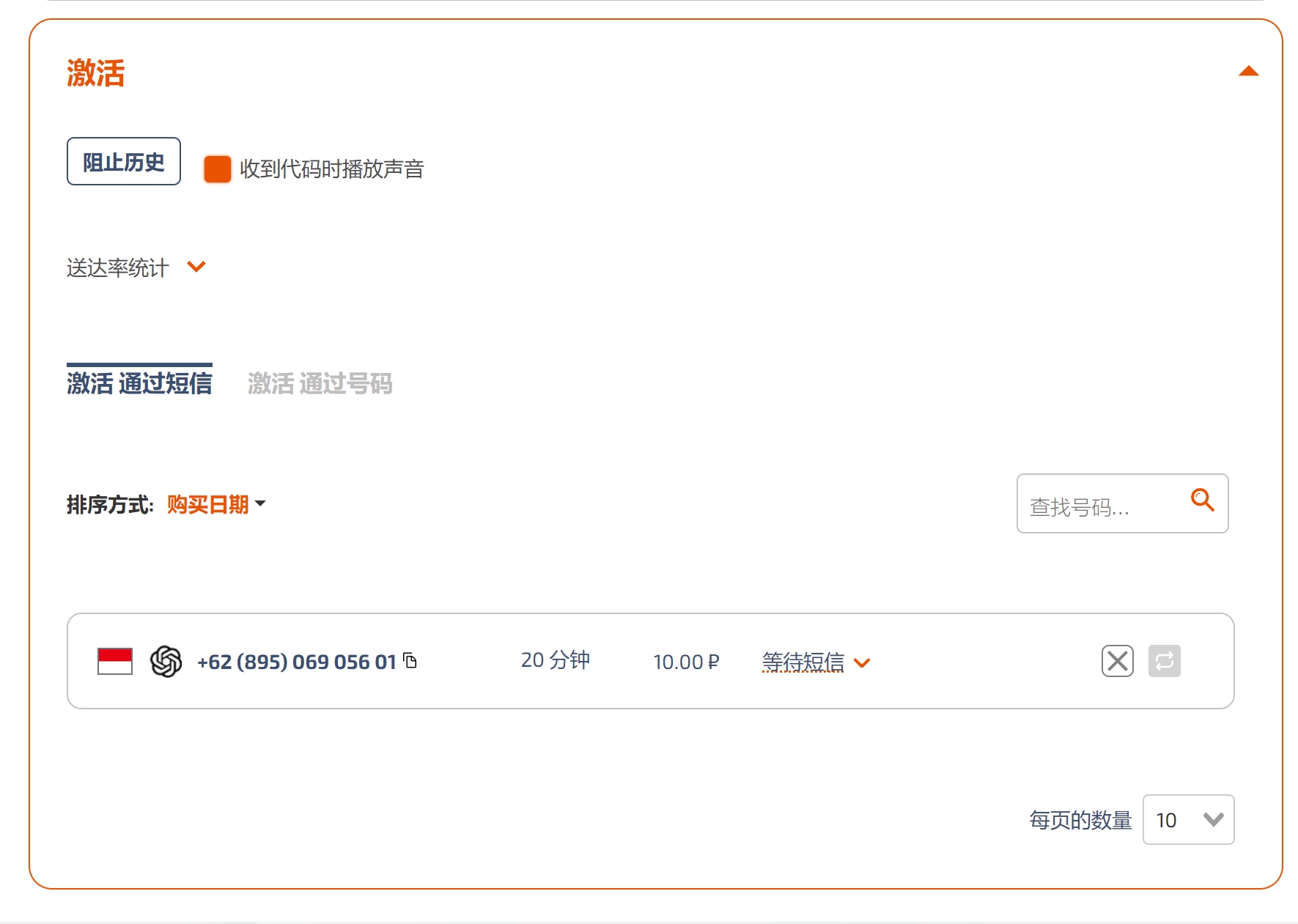Open the per-page count dropdown showing 10
The width and height of the screenshot is (1298, 924).
1188,819
